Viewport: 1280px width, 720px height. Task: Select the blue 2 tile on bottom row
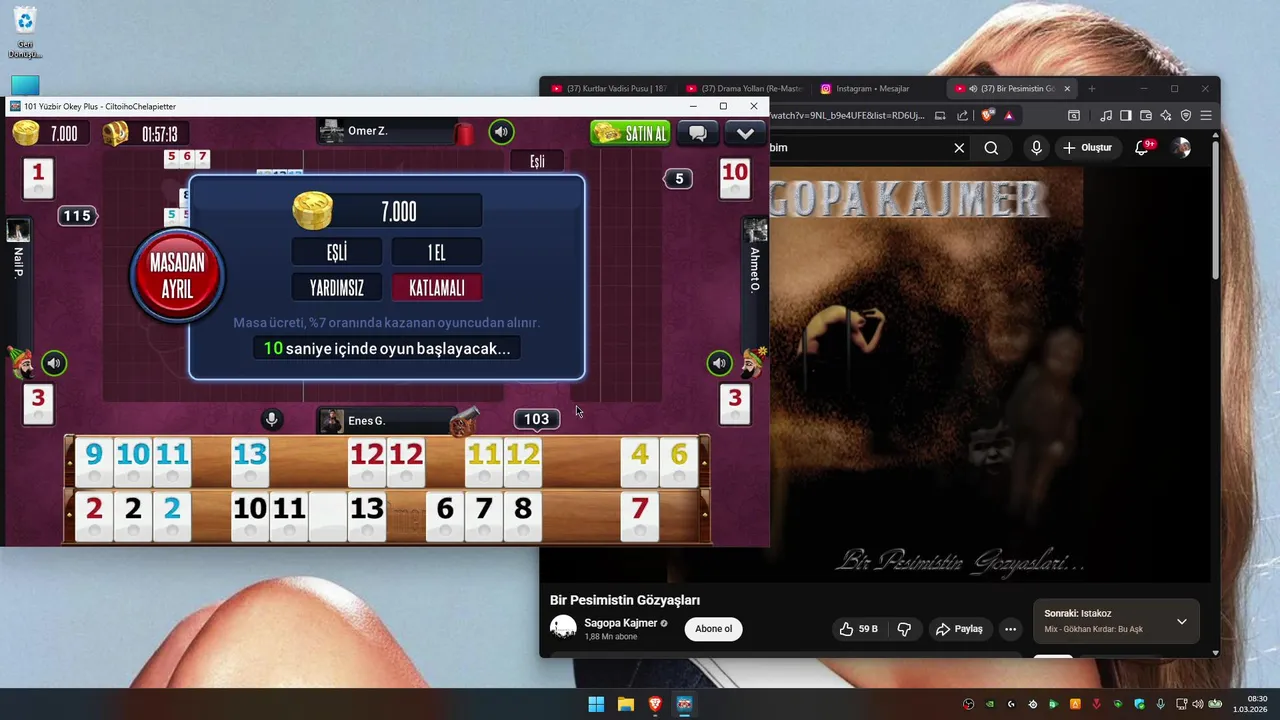(172, 516)
